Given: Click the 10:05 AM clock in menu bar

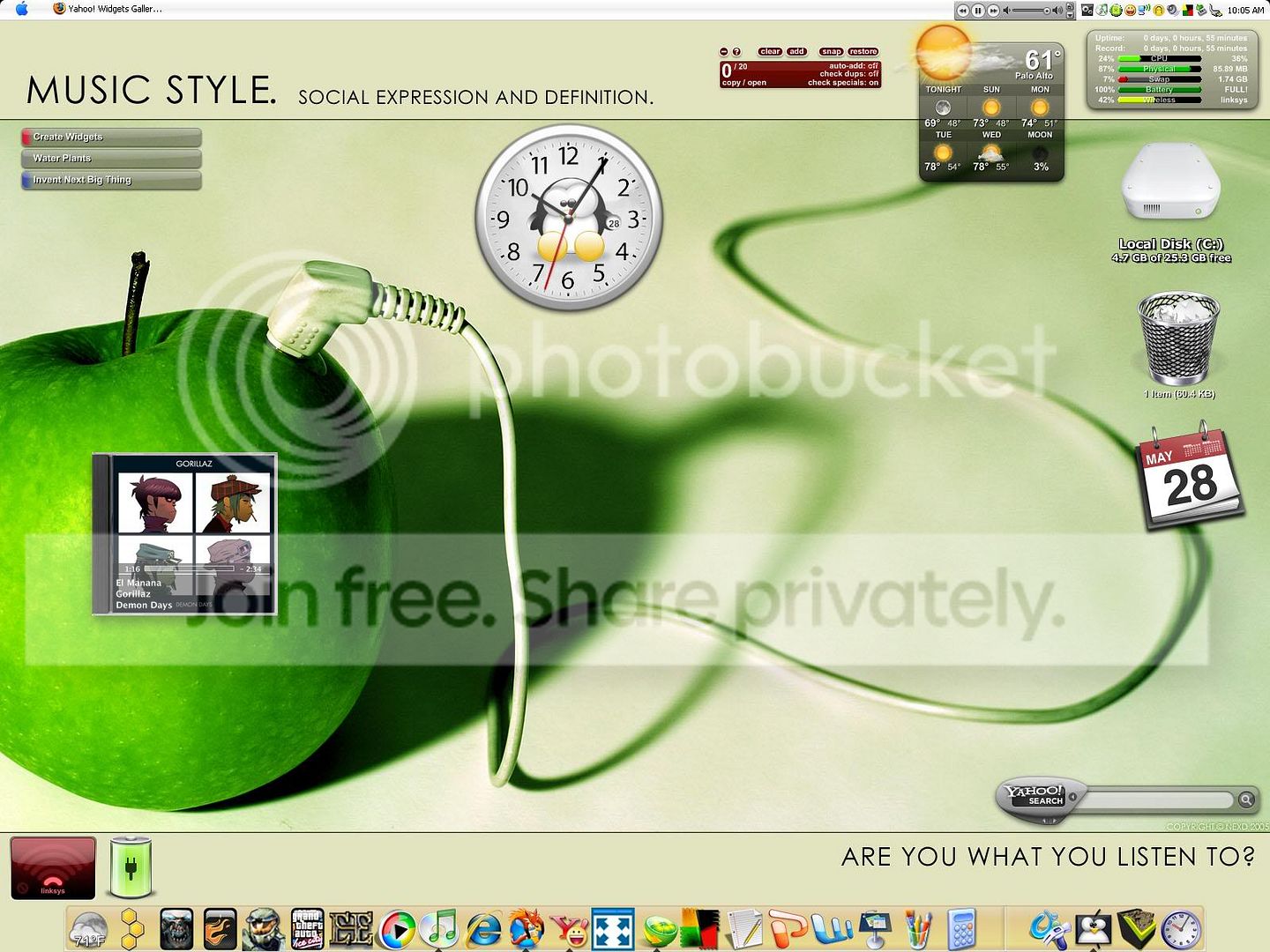Looking at the screenshot, I should pos(1245,11).
